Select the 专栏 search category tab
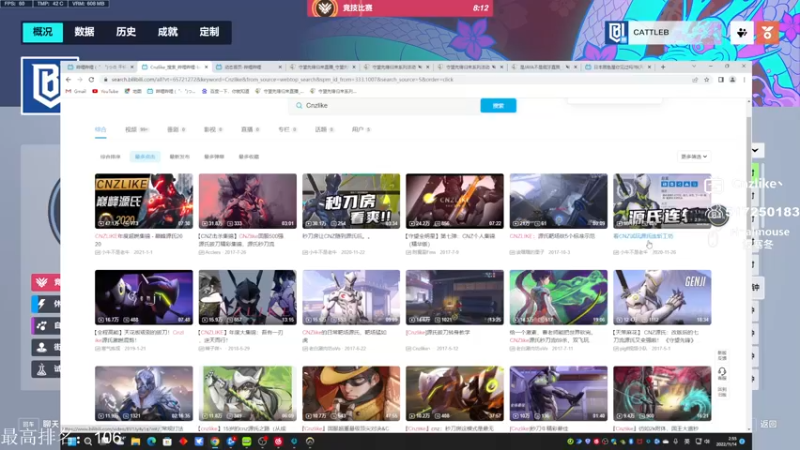The width and height of the screenshot is (800, 450). (287, 130)
